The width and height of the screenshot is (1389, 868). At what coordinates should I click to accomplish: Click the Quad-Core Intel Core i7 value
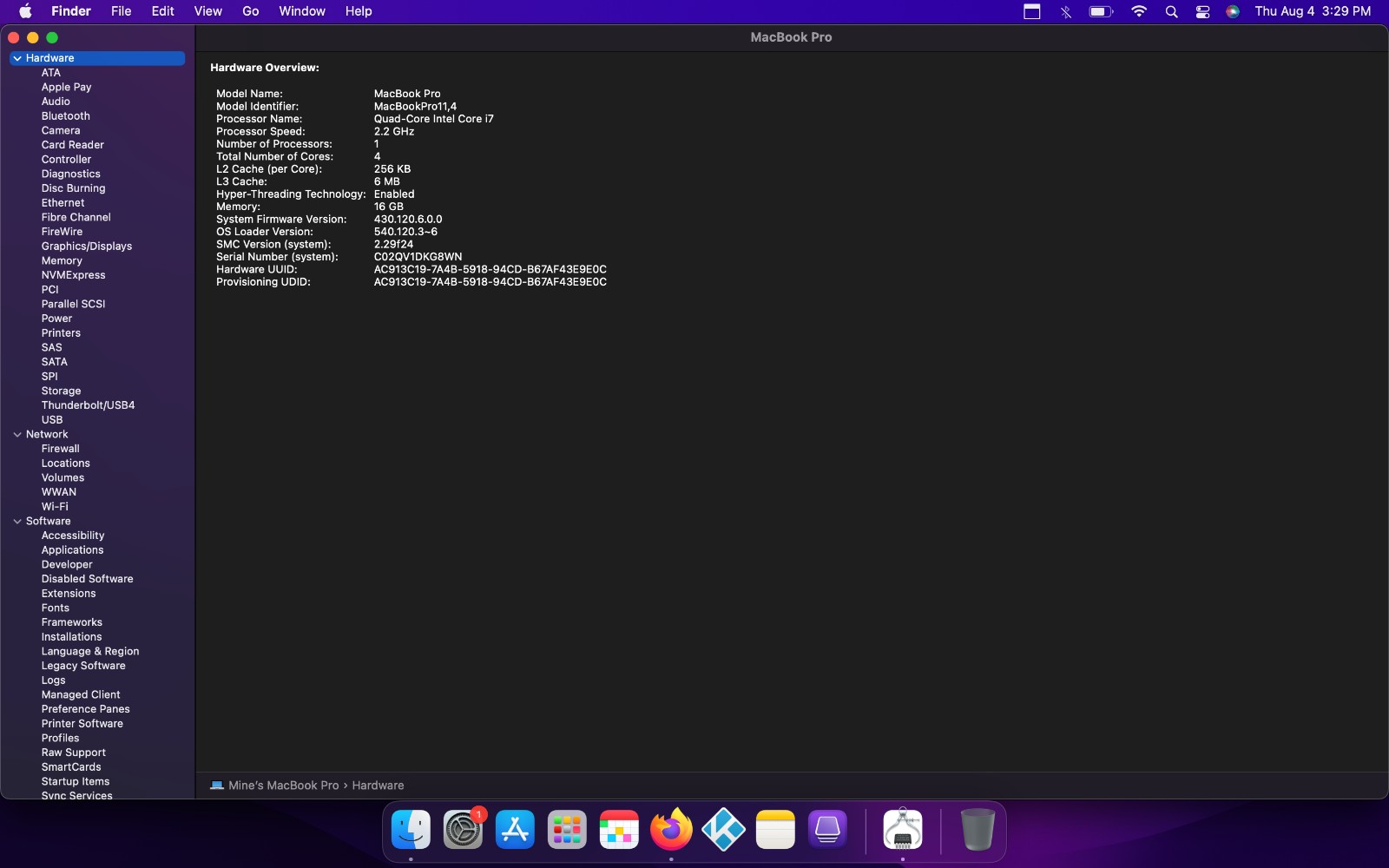(x=433, y=119)
